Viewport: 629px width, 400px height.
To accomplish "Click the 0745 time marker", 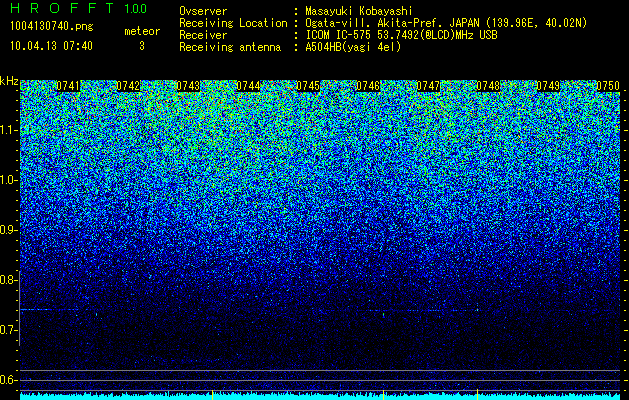I will click(308, 86).
